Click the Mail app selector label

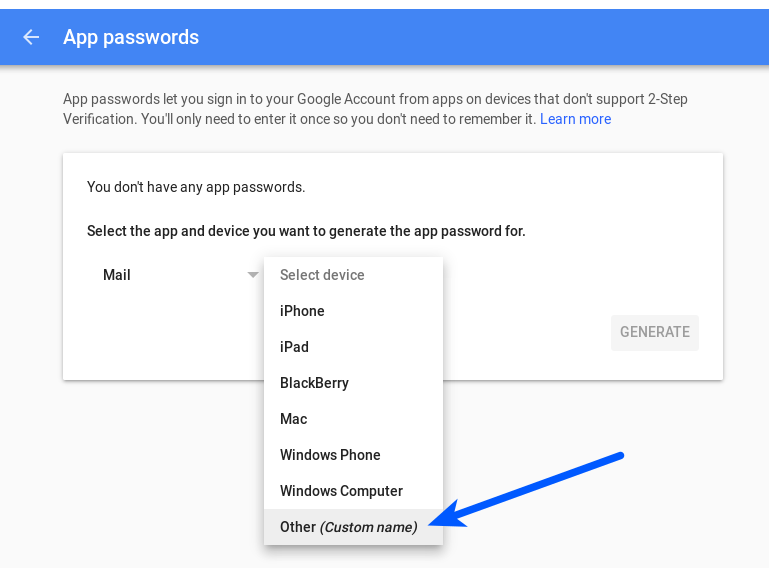[117, 275]
